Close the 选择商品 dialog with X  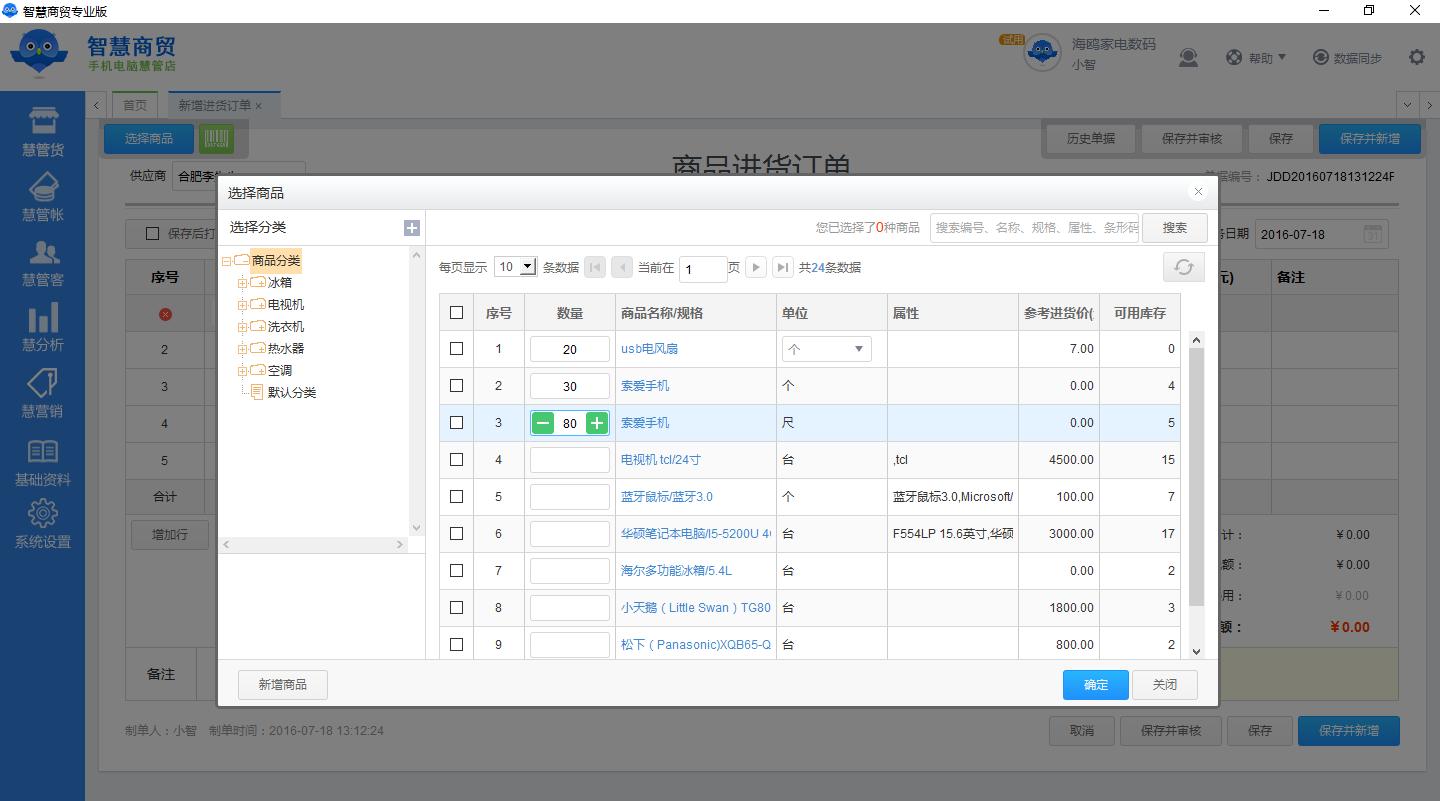pos(1198,192)
